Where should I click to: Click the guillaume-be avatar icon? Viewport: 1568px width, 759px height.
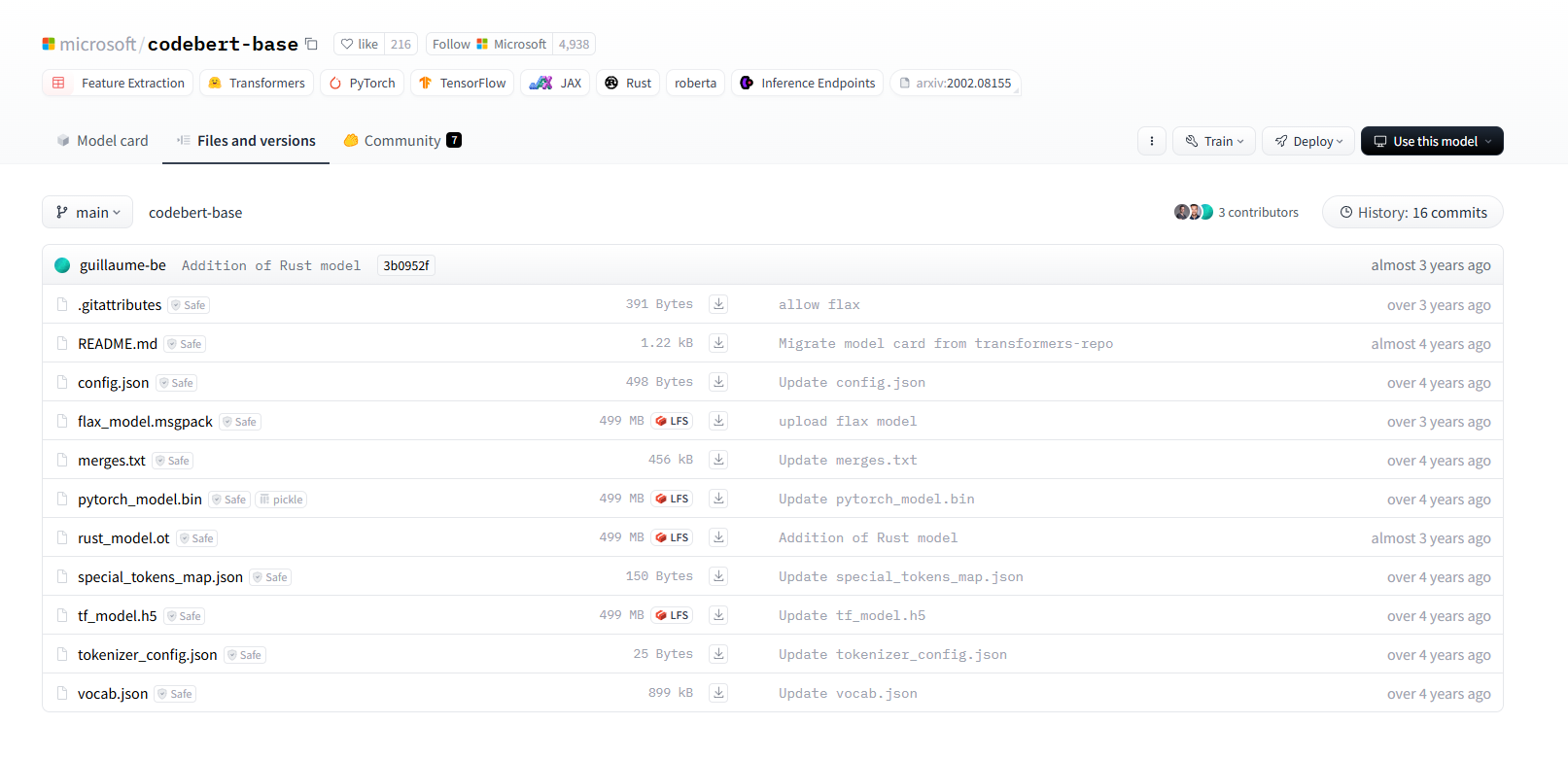tap(62, 265)
